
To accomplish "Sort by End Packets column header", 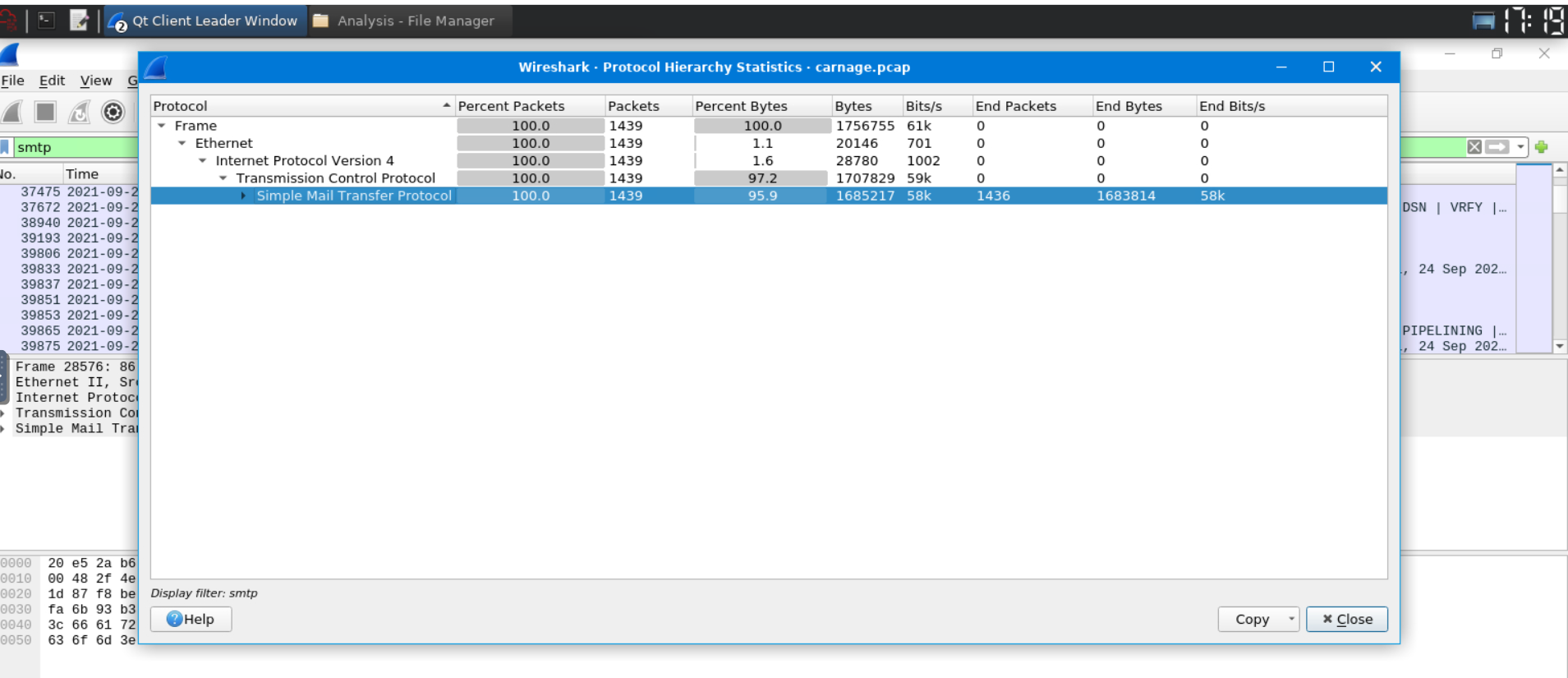I will coord(1032,106).
